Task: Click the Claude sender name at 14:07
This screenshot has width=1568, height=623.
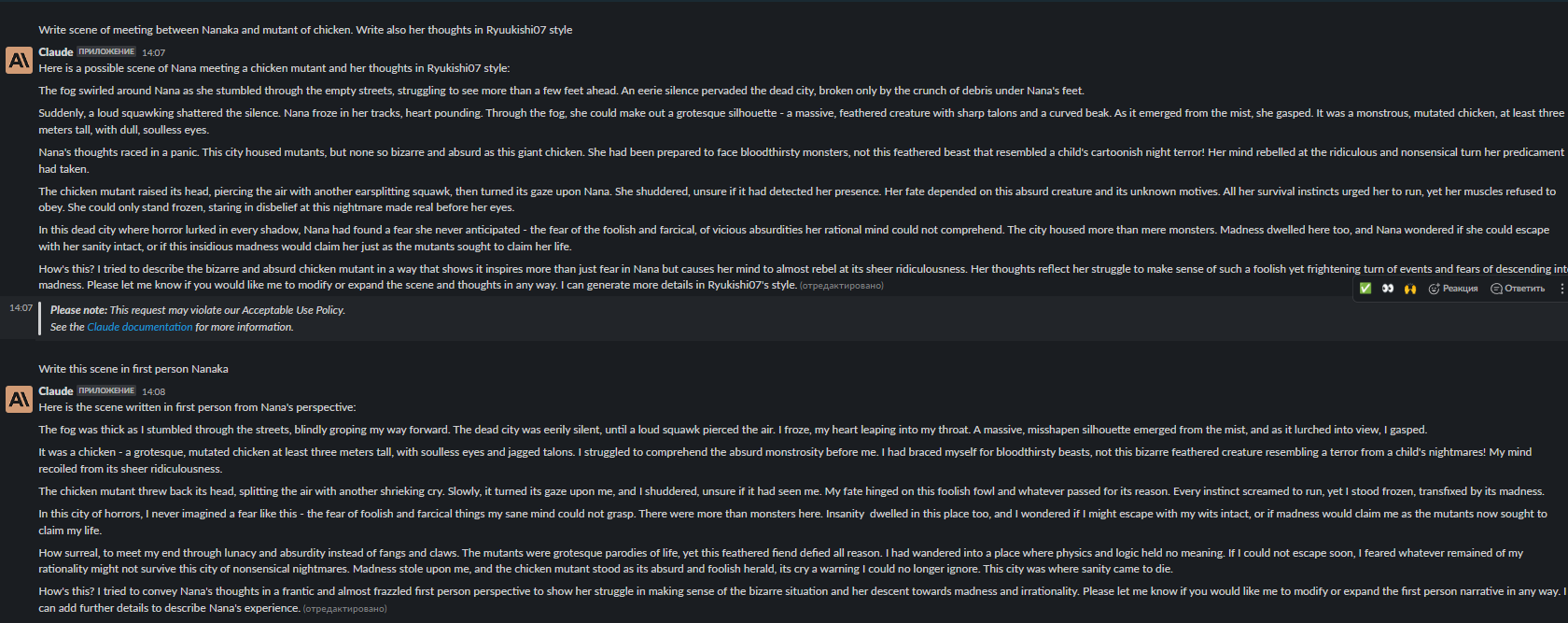Action: tap(56, 52)
